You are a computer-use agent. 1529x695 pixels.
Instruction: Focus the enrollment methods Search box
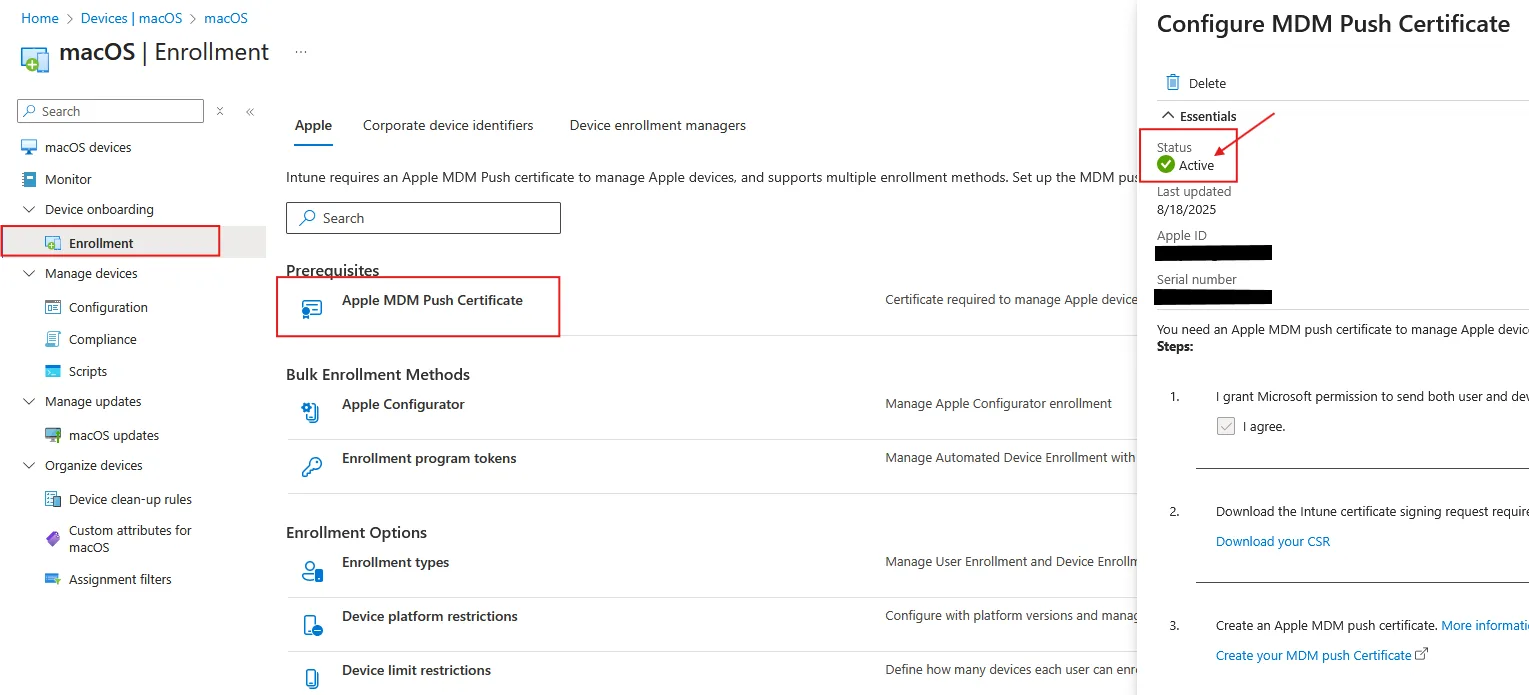coord(423,218)
